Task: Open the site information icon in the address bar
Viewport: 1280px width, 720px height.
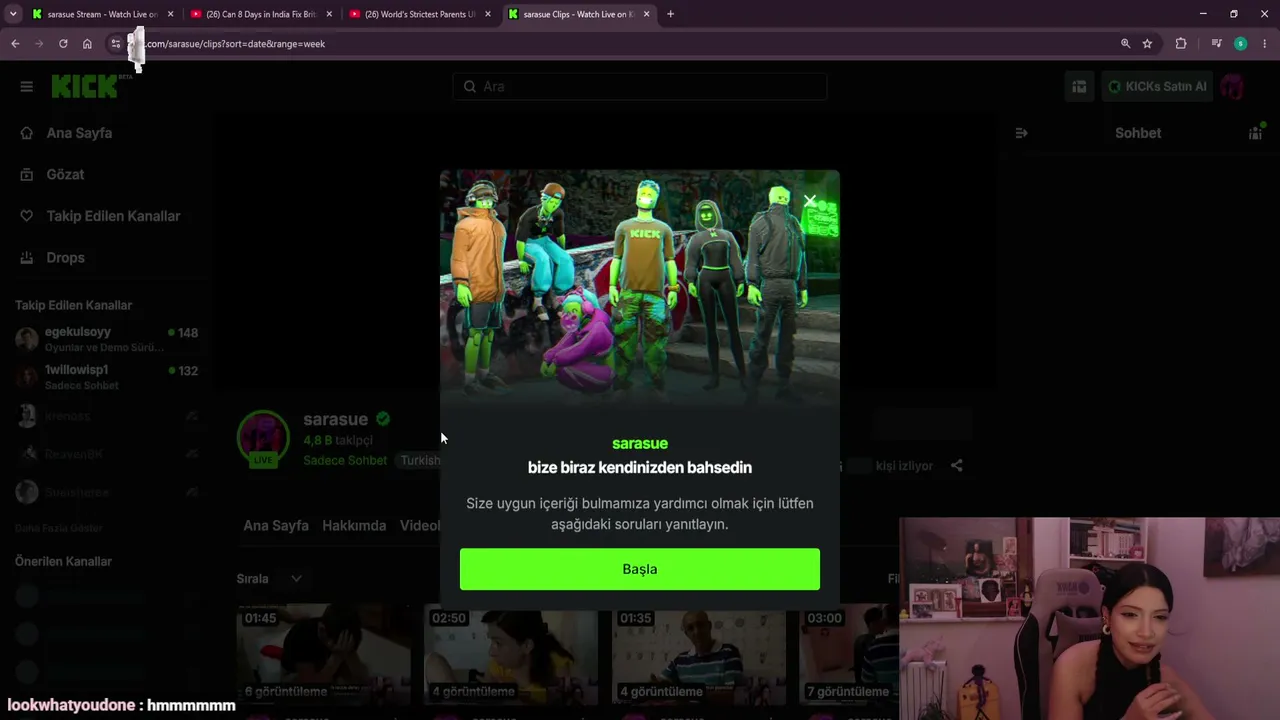Action: coord(116,44)
